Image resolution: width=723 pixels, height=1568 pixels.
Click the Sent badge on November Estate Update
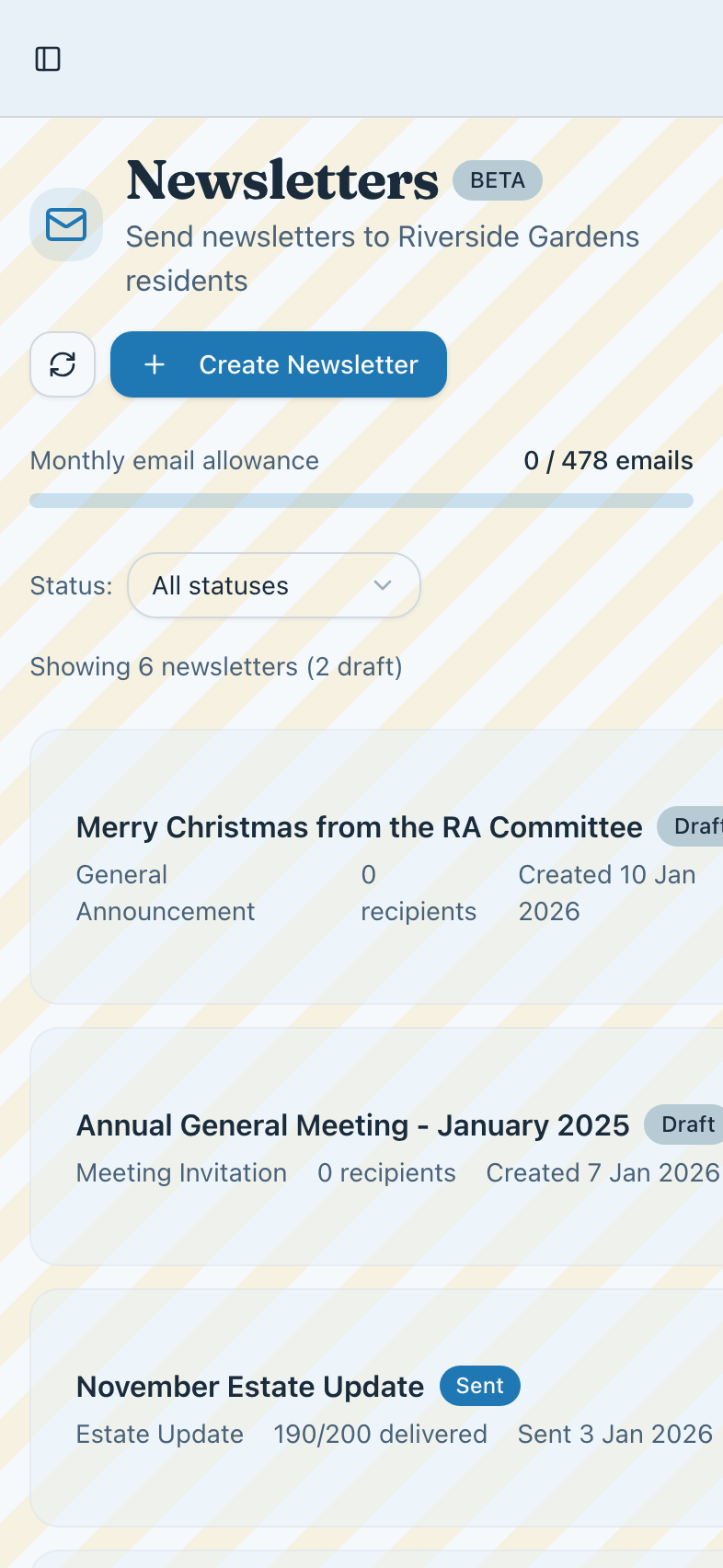(x=479, y=1386)
